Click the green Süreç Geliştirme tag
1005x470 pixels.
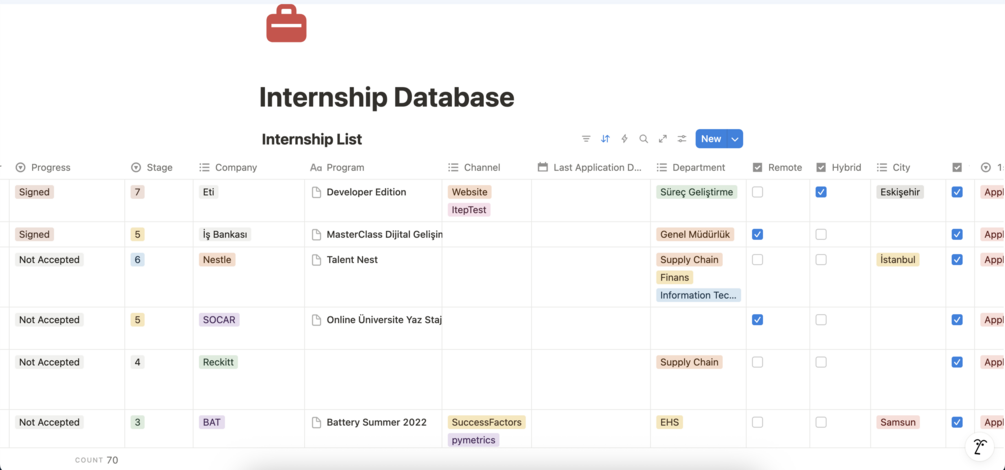(x=696, y=192)
